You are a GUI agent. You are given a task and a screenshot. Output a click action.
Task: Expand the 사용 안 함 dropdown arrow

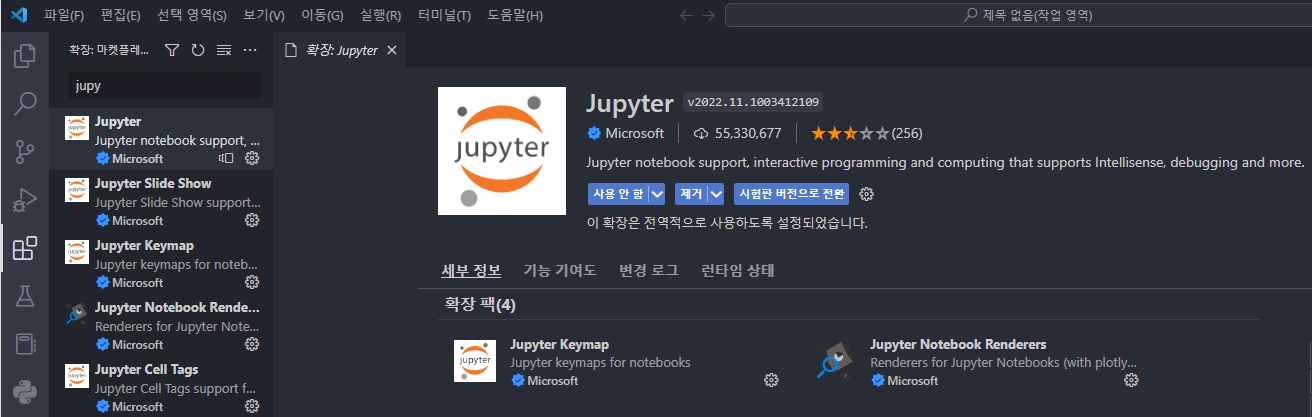coord(657,194)
